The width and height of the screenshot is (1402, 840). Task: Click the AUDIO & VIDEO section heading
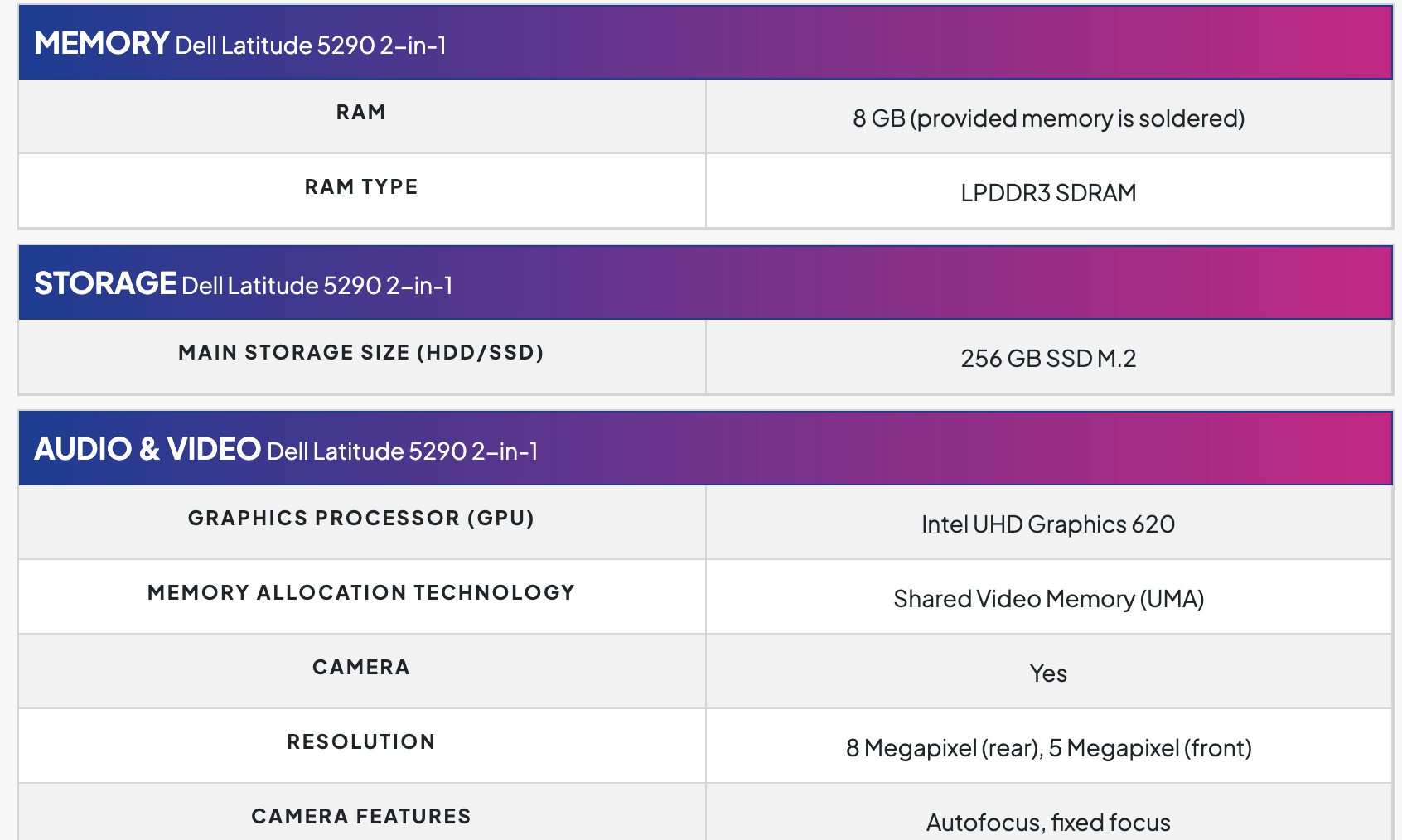pos(147,449)
